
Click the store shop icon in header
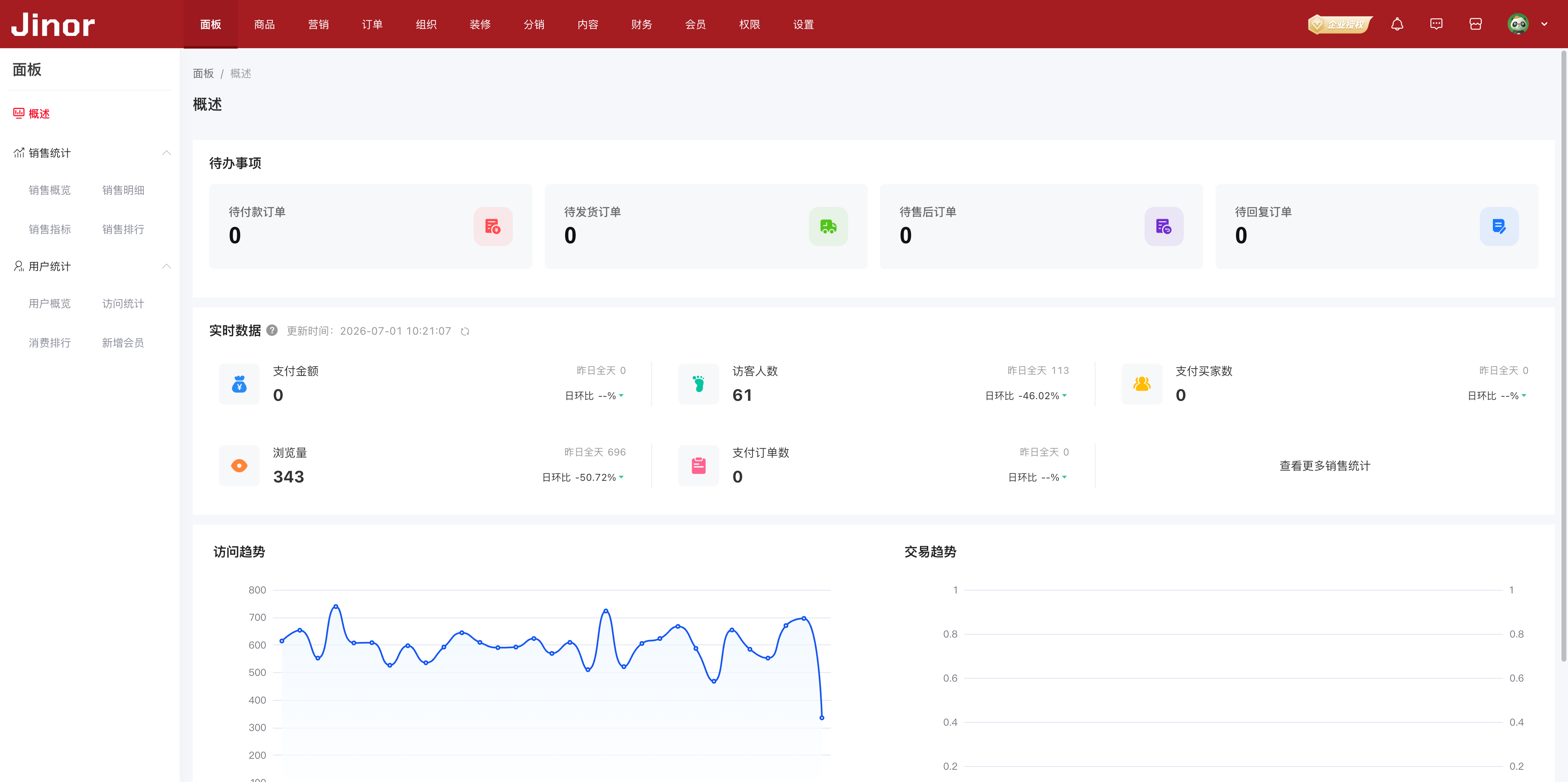pos(1475,24)
